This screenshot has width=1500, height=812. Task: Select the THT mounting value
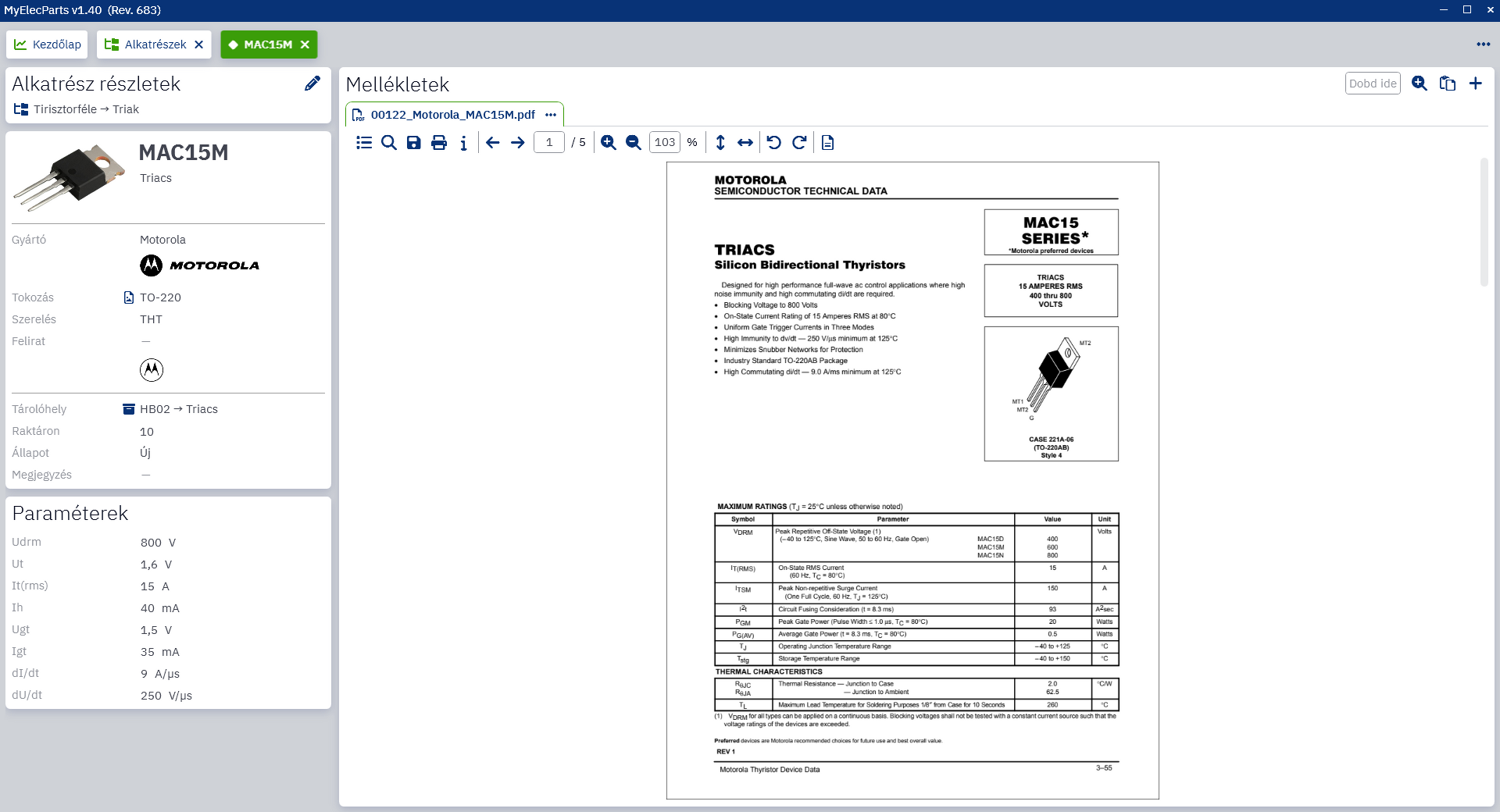[151, 319]
